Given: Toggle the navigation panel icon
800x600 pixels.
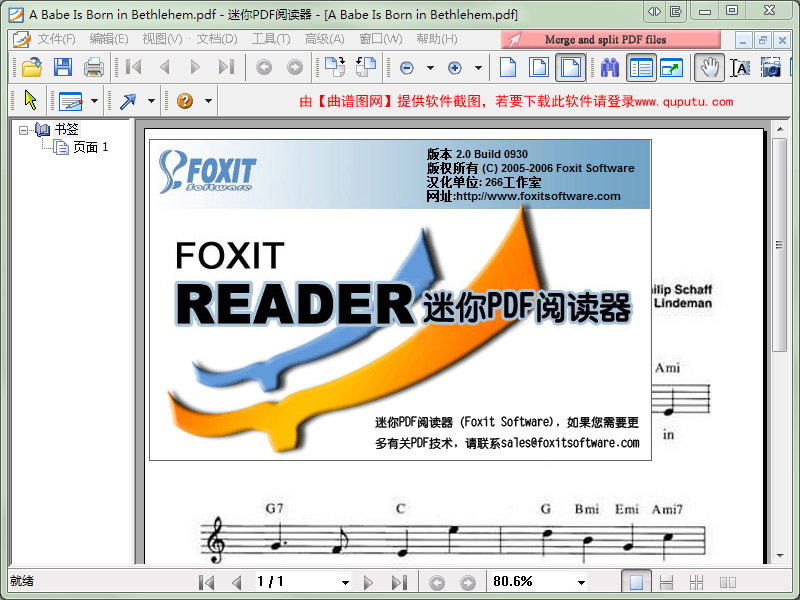Looking at the screenshot, I should pos(641,67).
